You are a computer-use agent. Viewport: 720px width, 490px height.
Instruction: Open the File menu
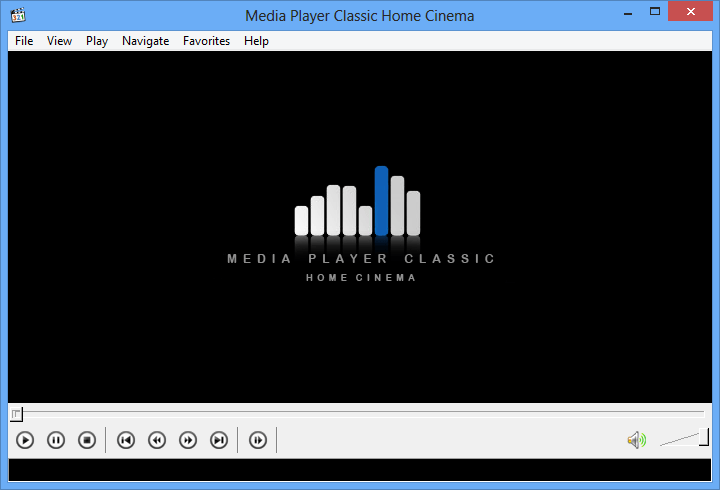coord(24,41)
